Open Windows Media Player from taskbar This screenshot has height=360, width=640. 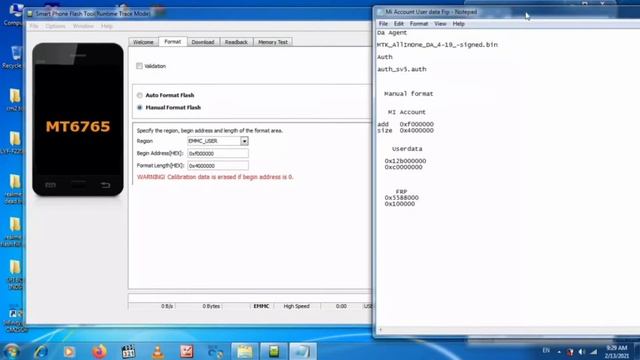click(69, 351)
